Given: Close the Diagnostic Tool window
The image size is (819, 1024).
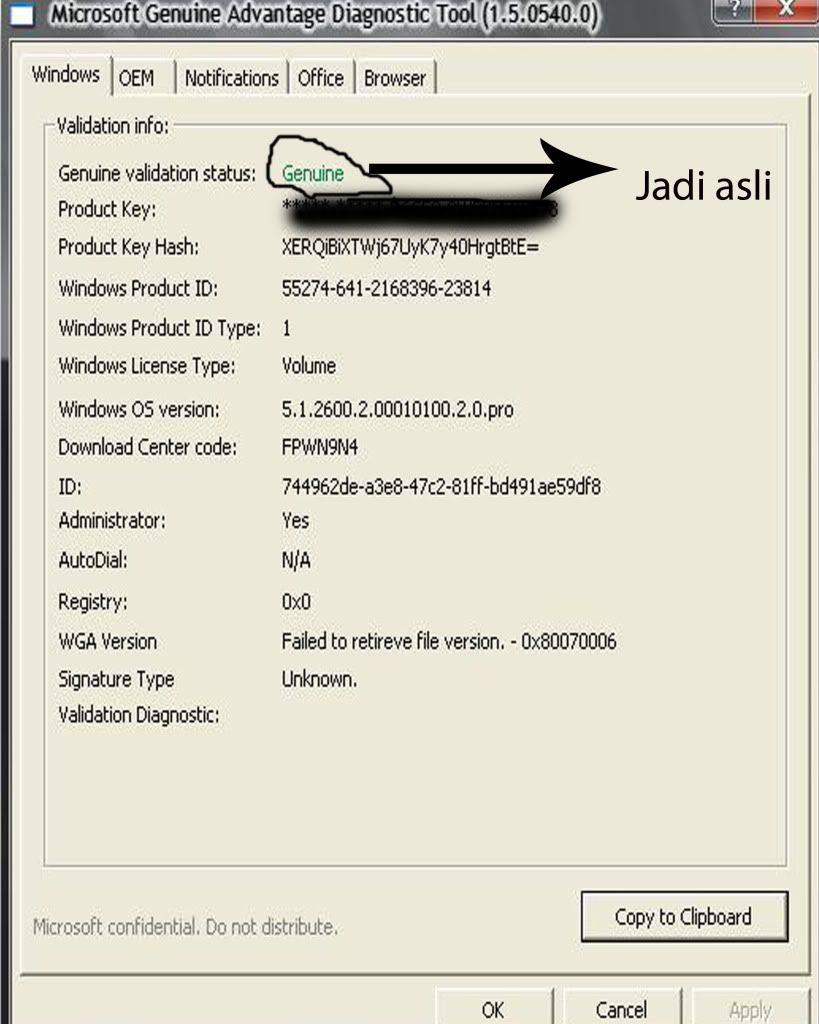Looking at the screenshot, I should pos(786,9).
